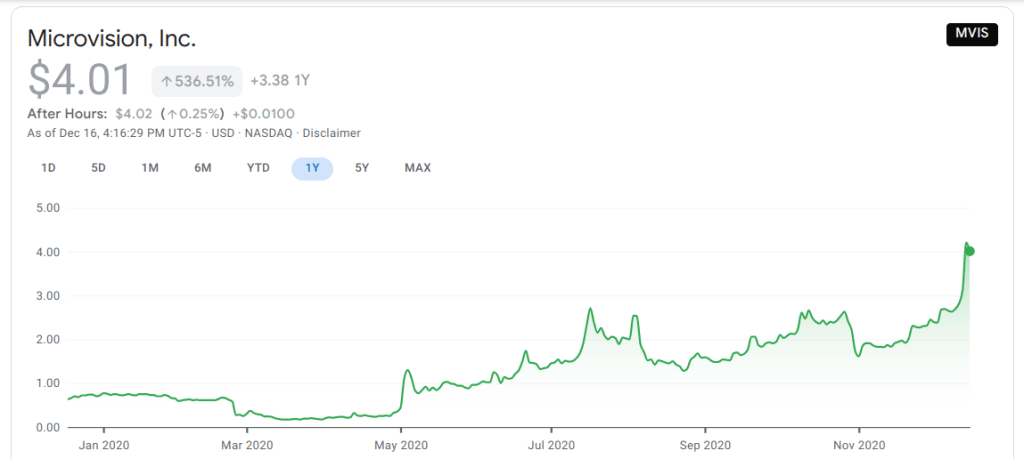The height and width of the screenshot is (459, 1024).
Task: Switch chart to 5Y view
Action: point(362,168)
